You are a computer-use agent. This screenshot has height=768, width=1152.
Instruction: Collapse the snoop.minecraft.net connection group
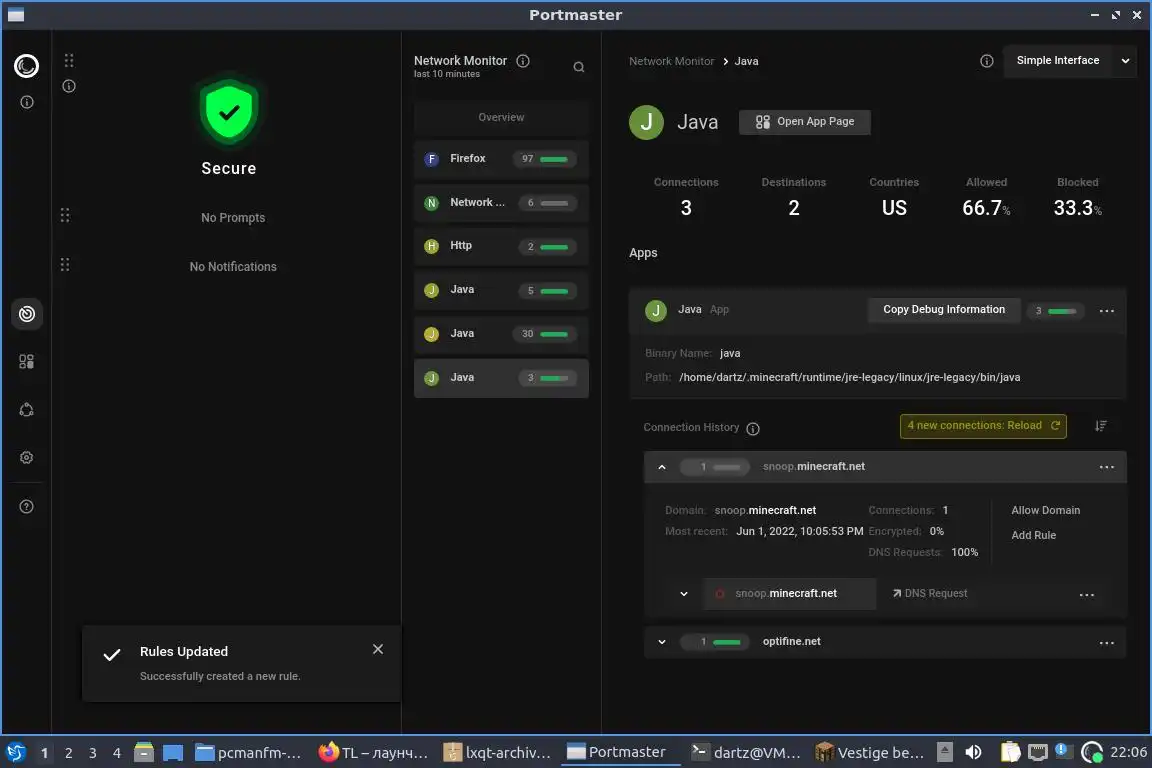[662, 467]
